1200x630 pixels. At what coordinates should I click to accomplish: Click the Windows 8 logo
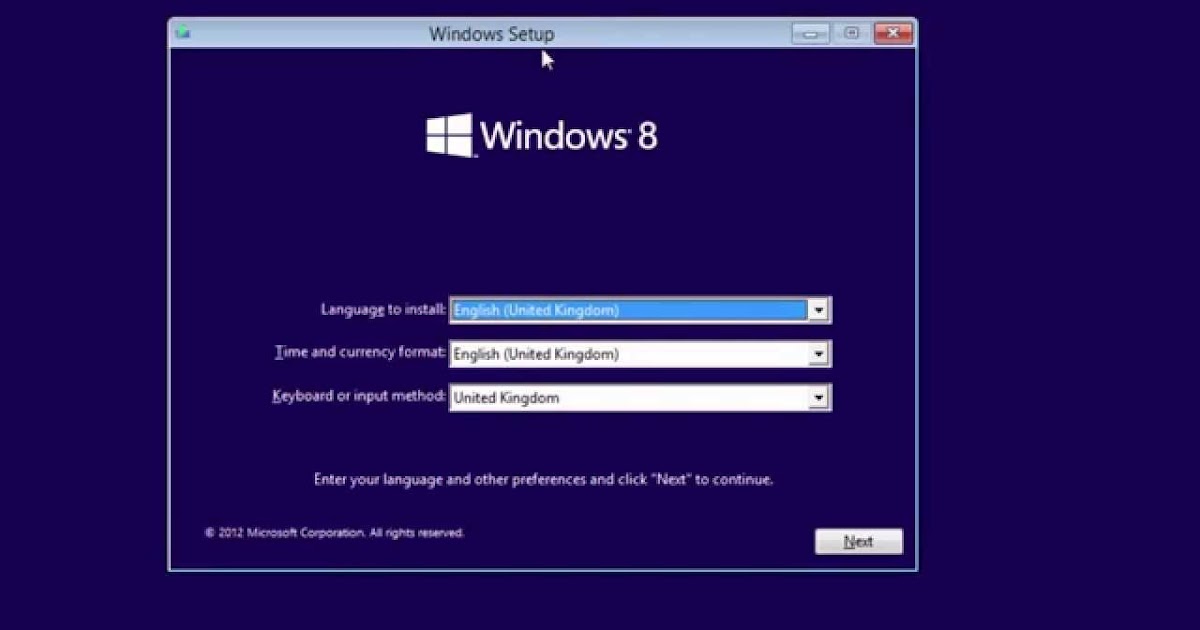[x=542, y=135]
